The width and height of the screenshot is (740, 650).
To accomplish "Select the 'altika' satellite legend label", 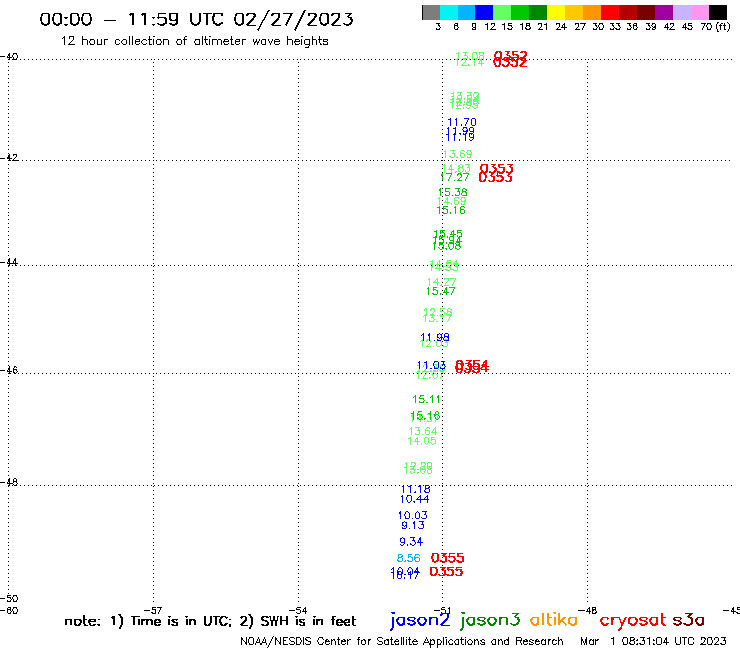I will pyautogui.click(x=554, y=619).
